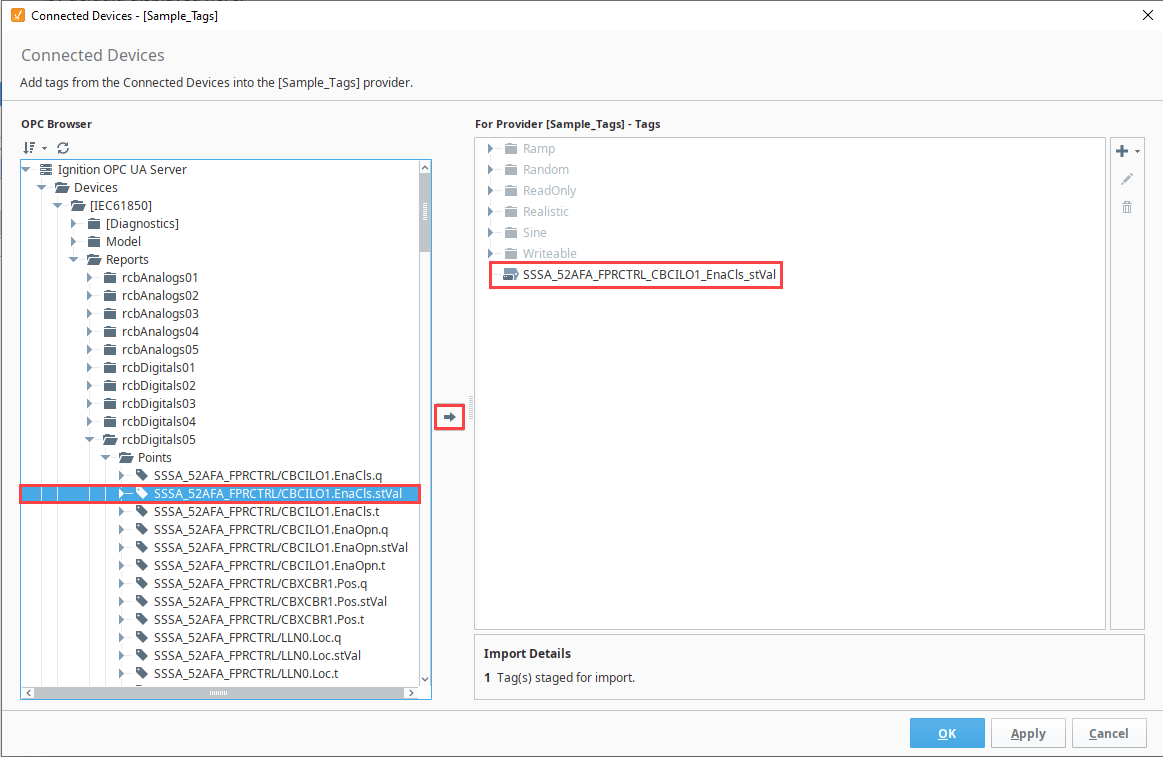This screenshot has height=757, width=1163.
Task: Click the OPC Browser vertical scrollbar thumb
Action: 425,214
